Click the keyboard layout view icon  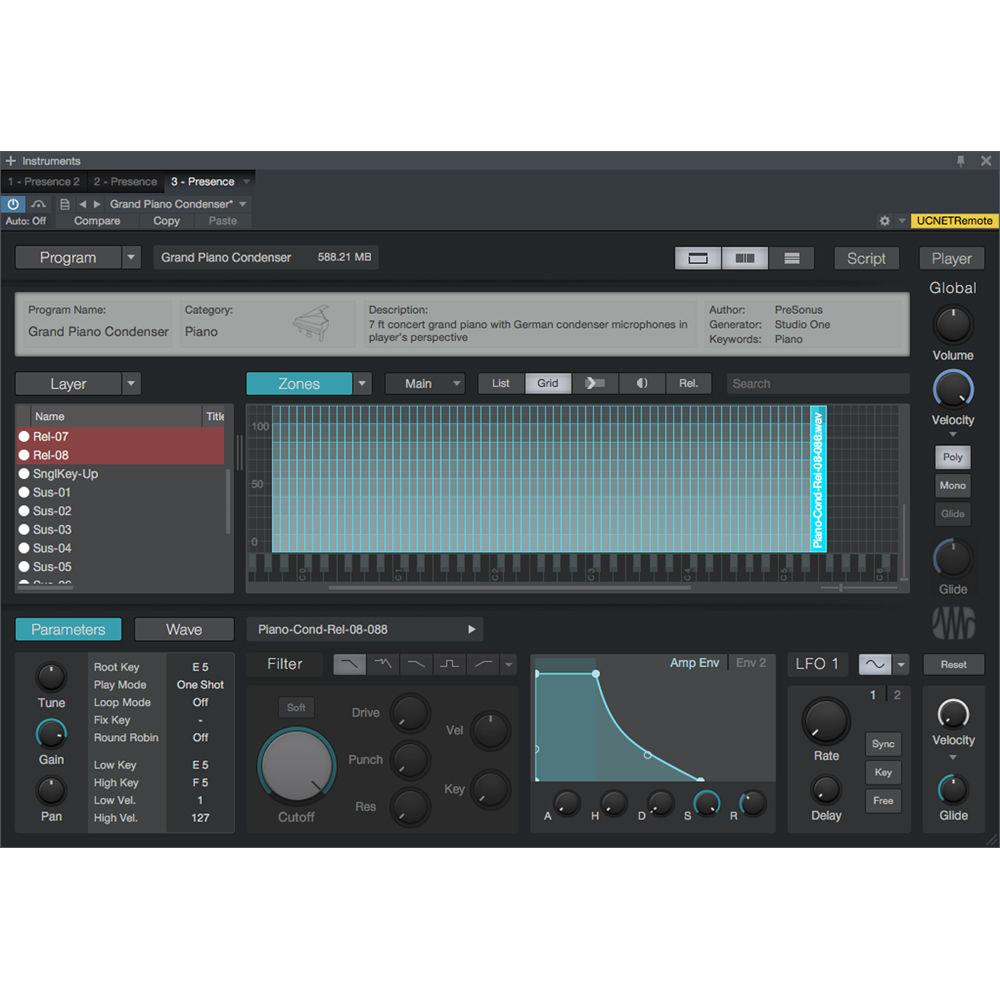pos(698,258)
